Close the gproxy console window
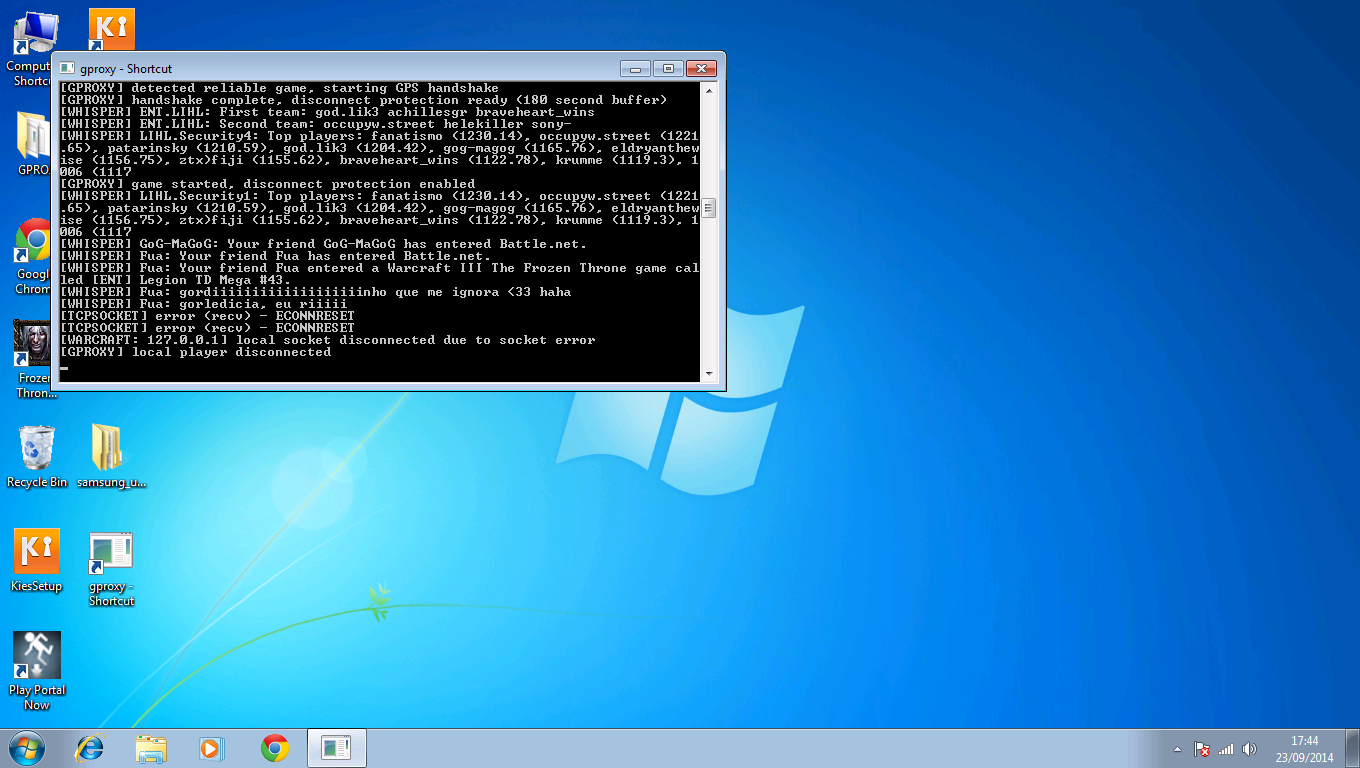1360x768 pixels. pos(702,69)
